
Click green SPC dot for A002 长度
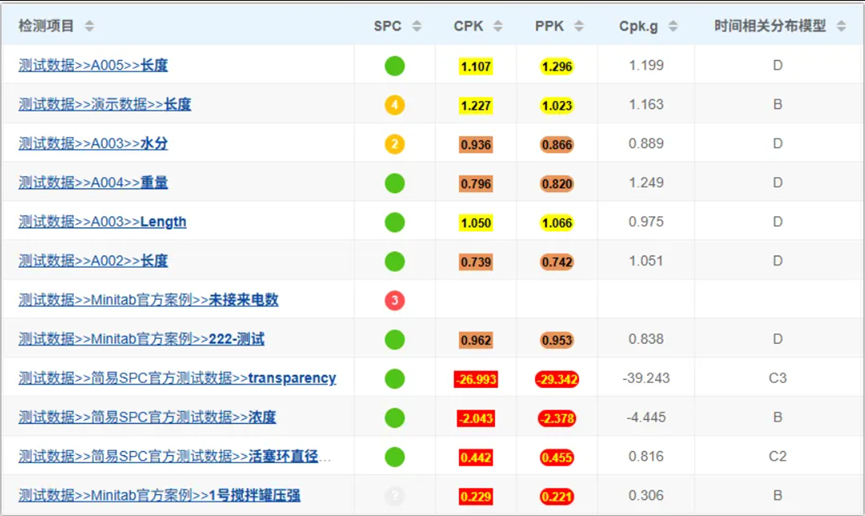pyautogui.click(x=394, y=262)
